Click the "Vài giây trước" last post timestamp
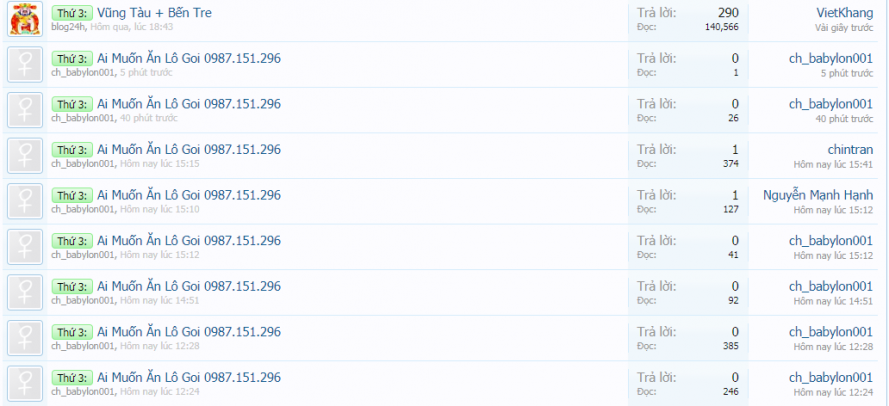This screenshot has width=889, height=406. click(843, 28)
